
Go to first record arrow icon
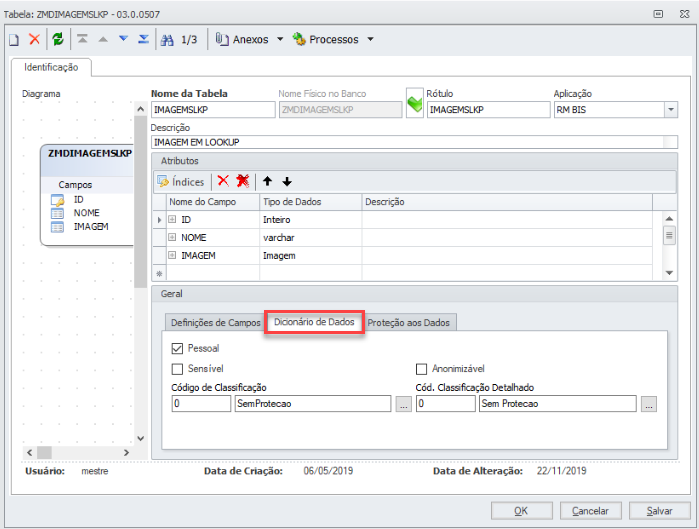[82, 39]
